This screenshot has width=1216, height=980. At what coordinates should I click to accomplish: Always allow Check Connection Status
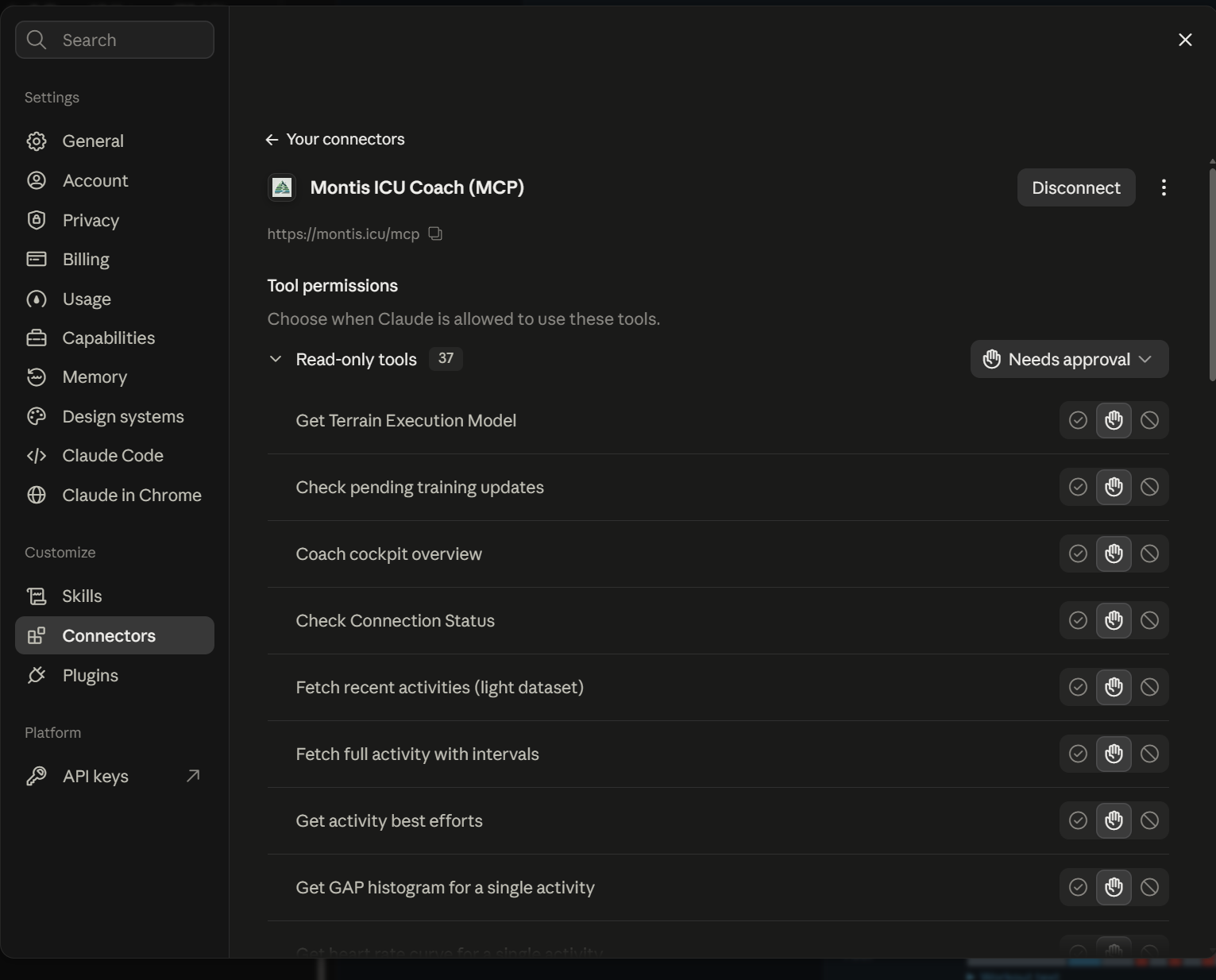click(x=1078, y=620)
